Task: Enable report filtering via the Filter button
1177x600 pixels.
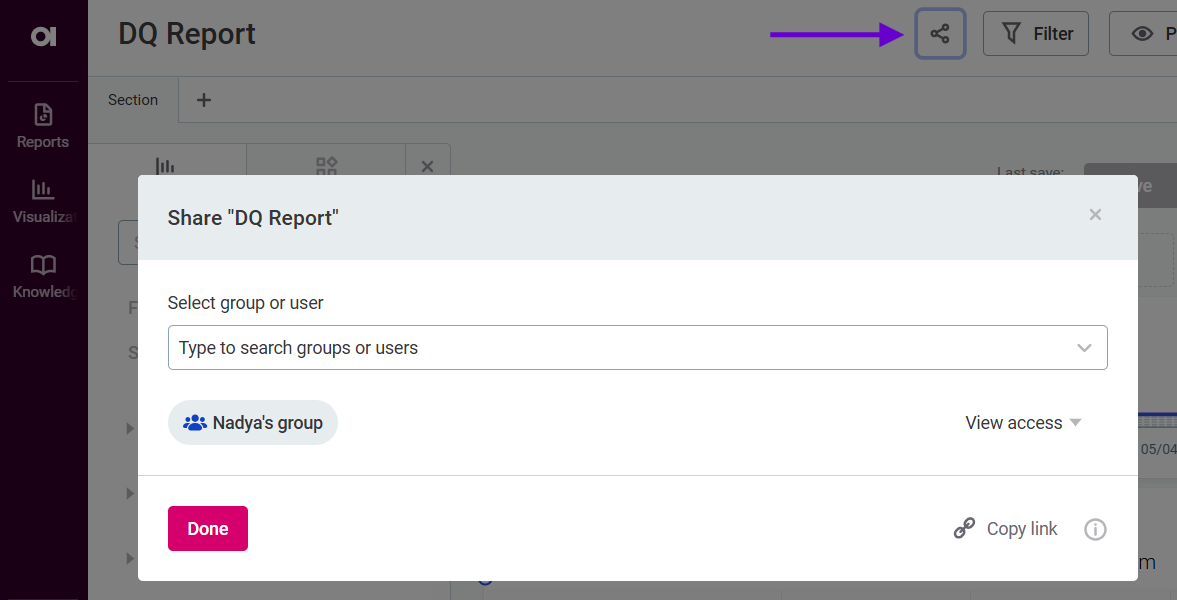Action: click(x=1035, y=33)
